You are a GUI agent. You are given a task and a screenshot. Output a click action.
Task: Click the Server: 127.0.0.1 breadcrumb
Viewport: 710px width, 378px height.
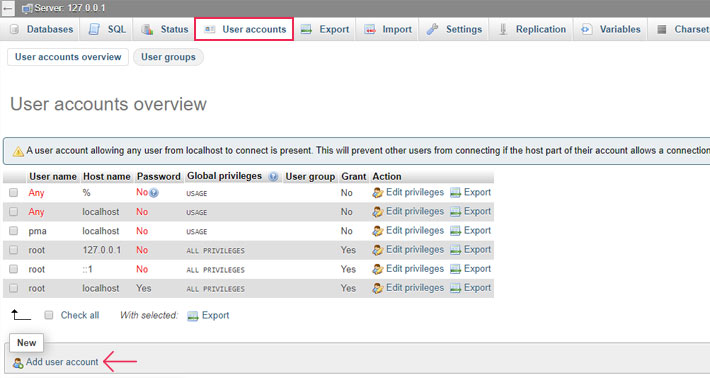click(69, 8)
